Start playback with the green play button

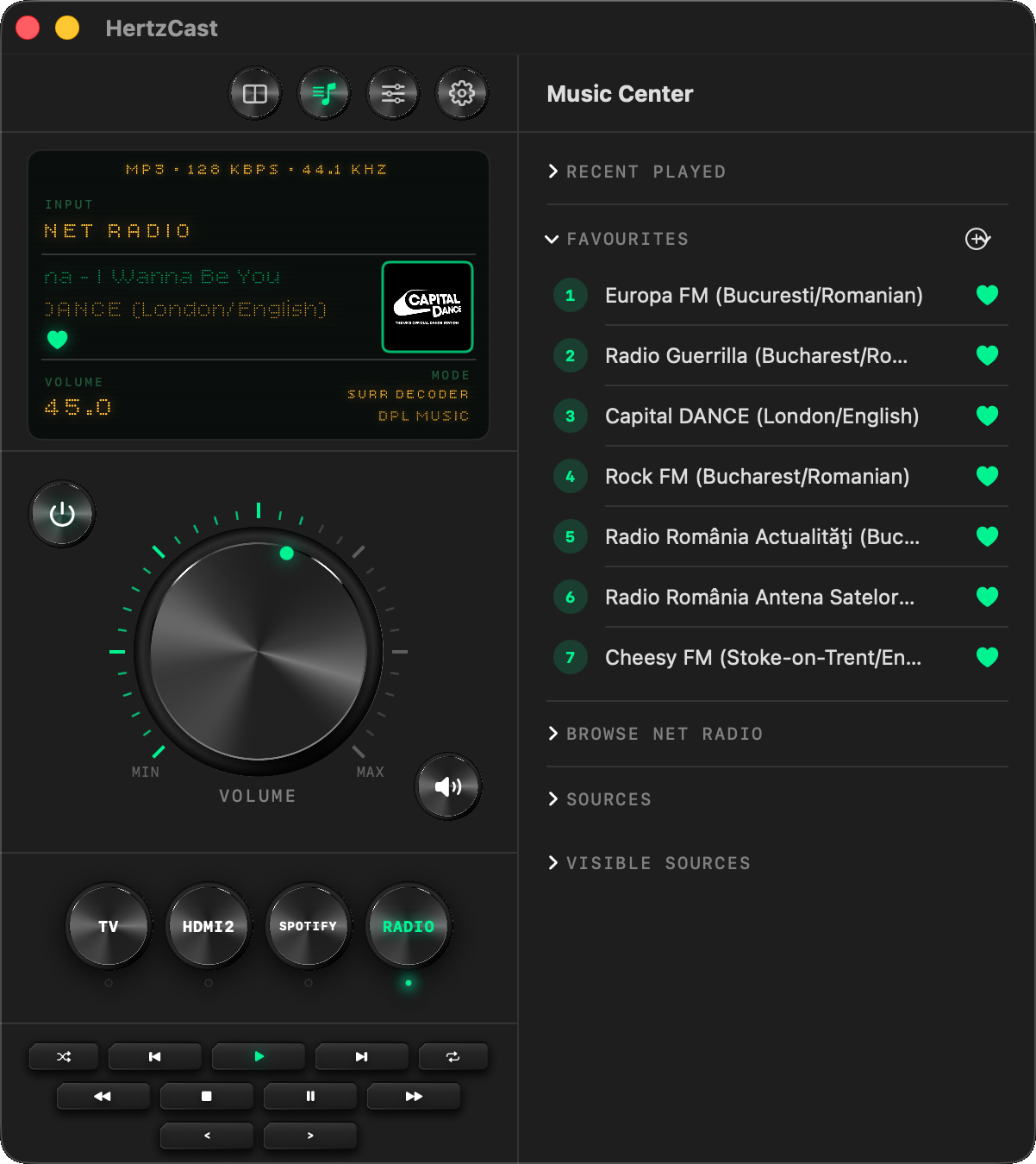tap(259, 1056)
